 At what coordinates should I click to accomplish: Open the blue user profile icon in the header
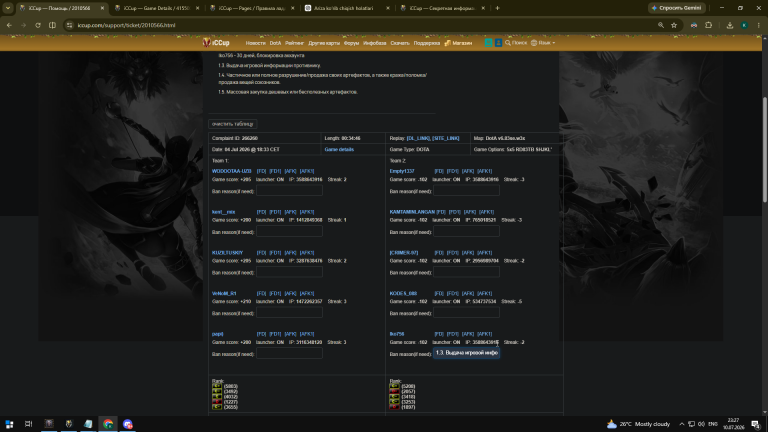point(498,43)
